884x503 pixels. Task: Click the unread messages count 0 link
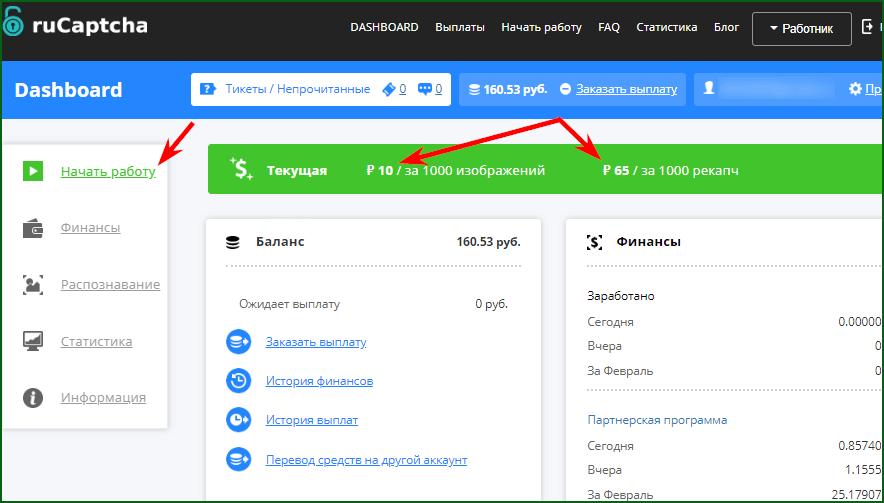coord(439,89)
